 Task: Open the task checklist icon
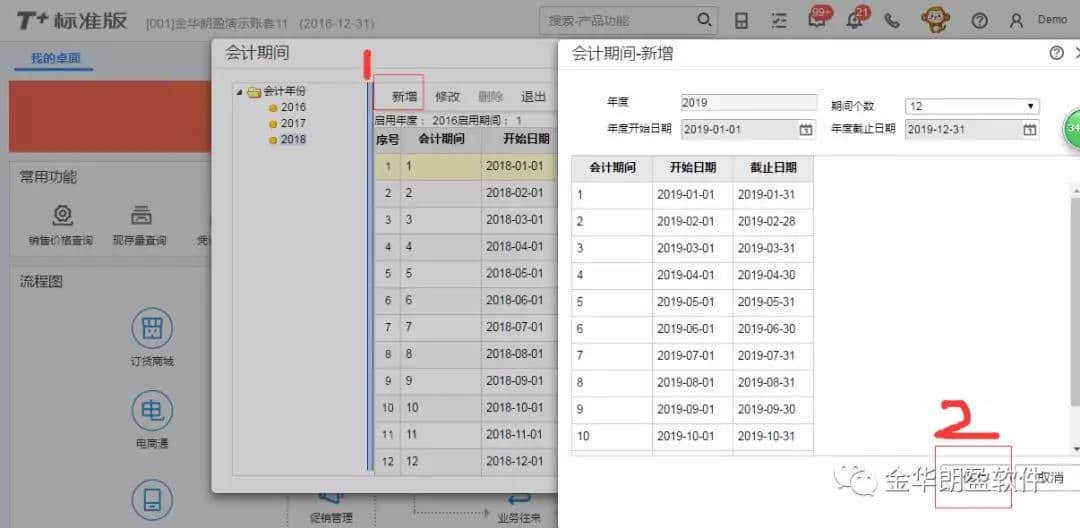click(780, 20)
